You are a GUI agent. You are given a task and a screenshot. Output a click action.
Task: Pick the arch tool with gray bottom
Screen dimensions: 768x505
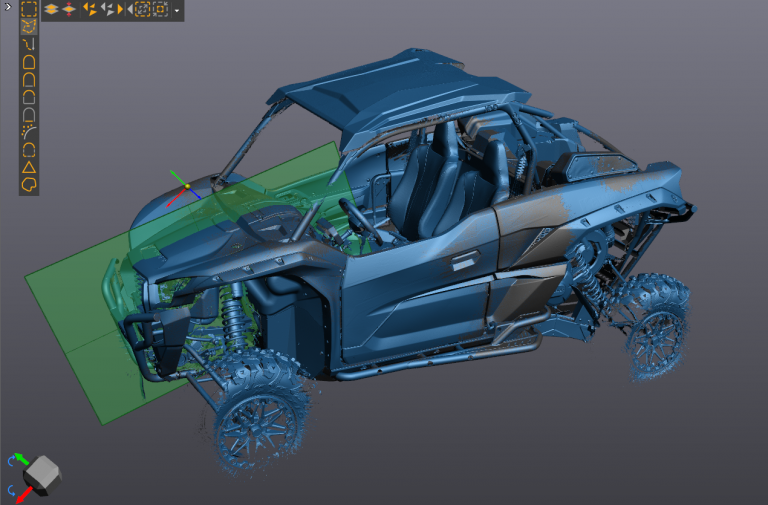pos(29,80)
